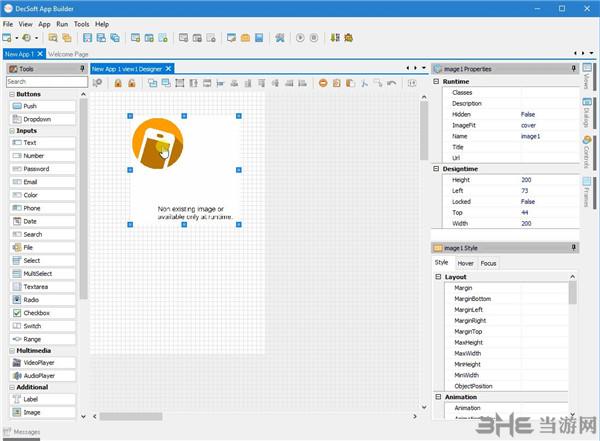Click the run app play icon
Viewport: 600px width, 441px height.
pos(300,38)
